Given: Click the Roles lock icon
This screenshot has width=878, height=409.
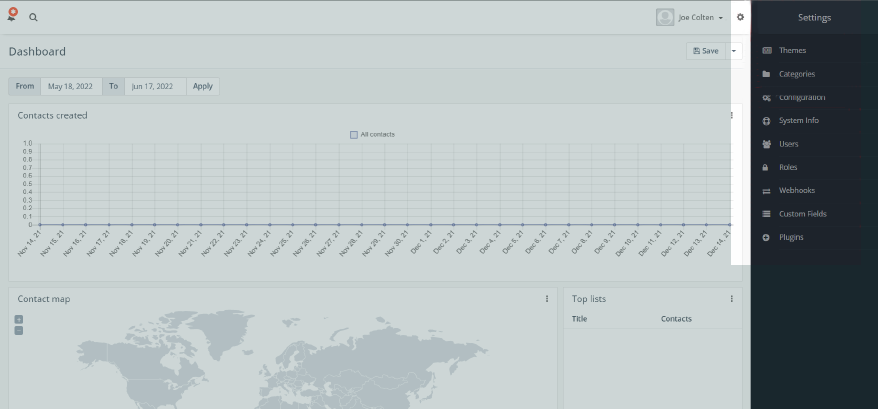Looking at the screenshot, I should (767, 167).
